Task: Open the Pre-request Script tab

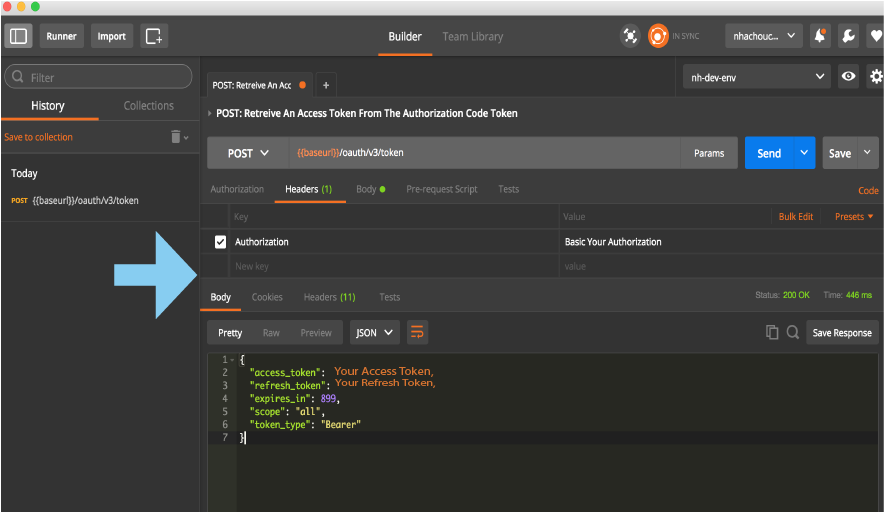Action: pyautogui.click(x=441, y=189)
